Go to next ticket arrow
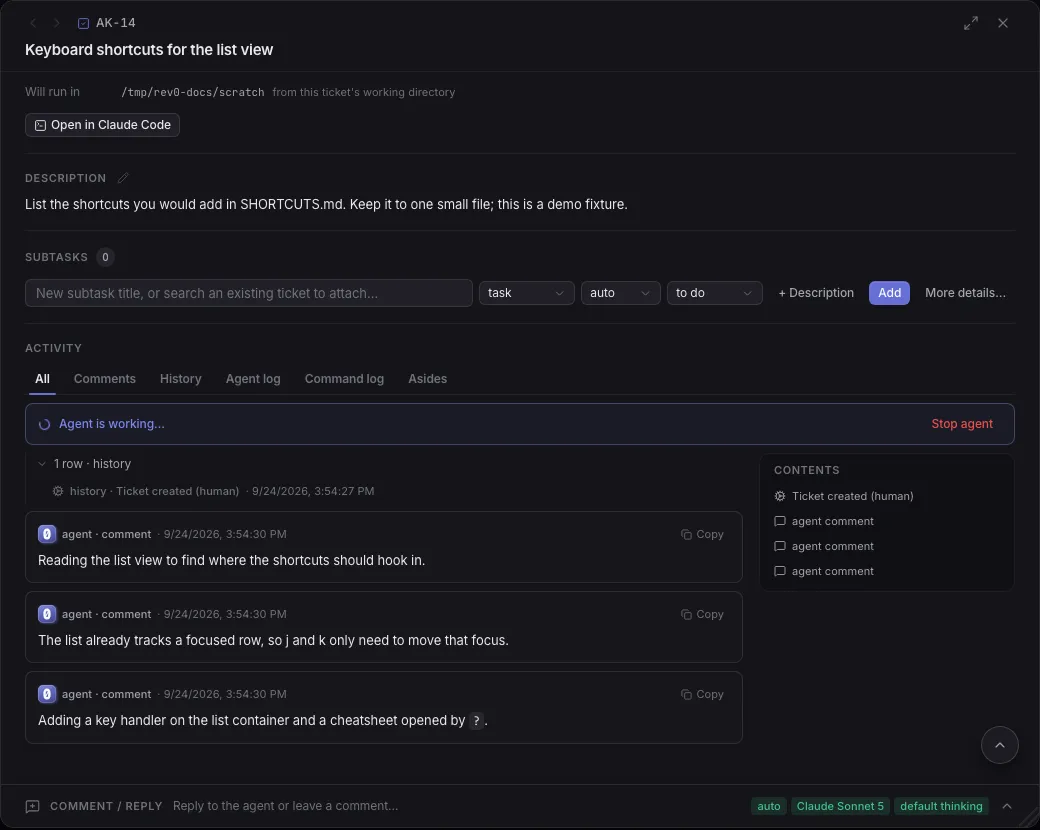Image resolution: width=1040 pixels, height=830 pixels. [56, 23]
